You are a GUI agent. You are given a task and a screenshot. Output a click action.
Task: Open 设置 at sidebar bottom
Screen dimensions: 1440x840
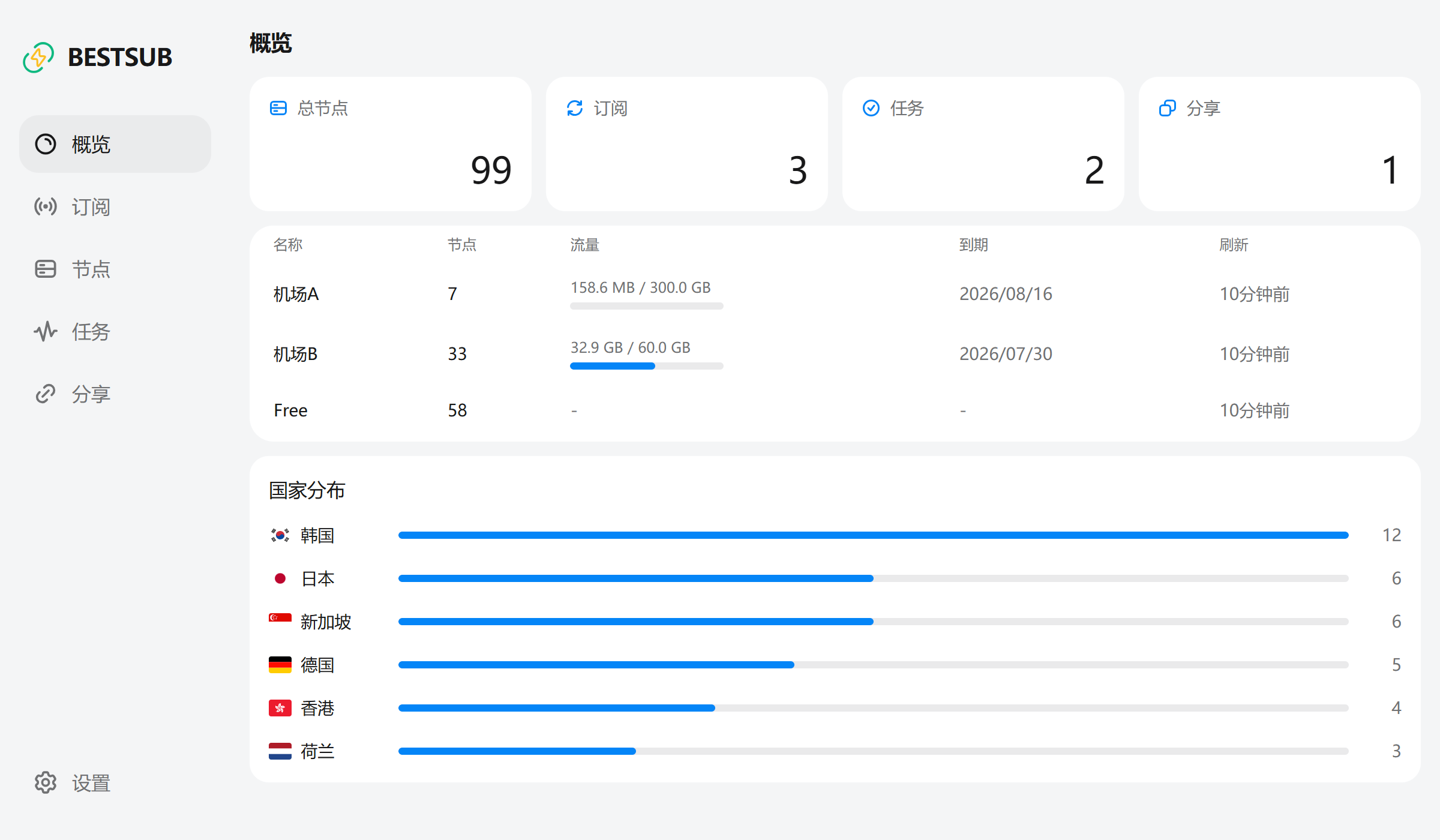click(x=115, y=782)
